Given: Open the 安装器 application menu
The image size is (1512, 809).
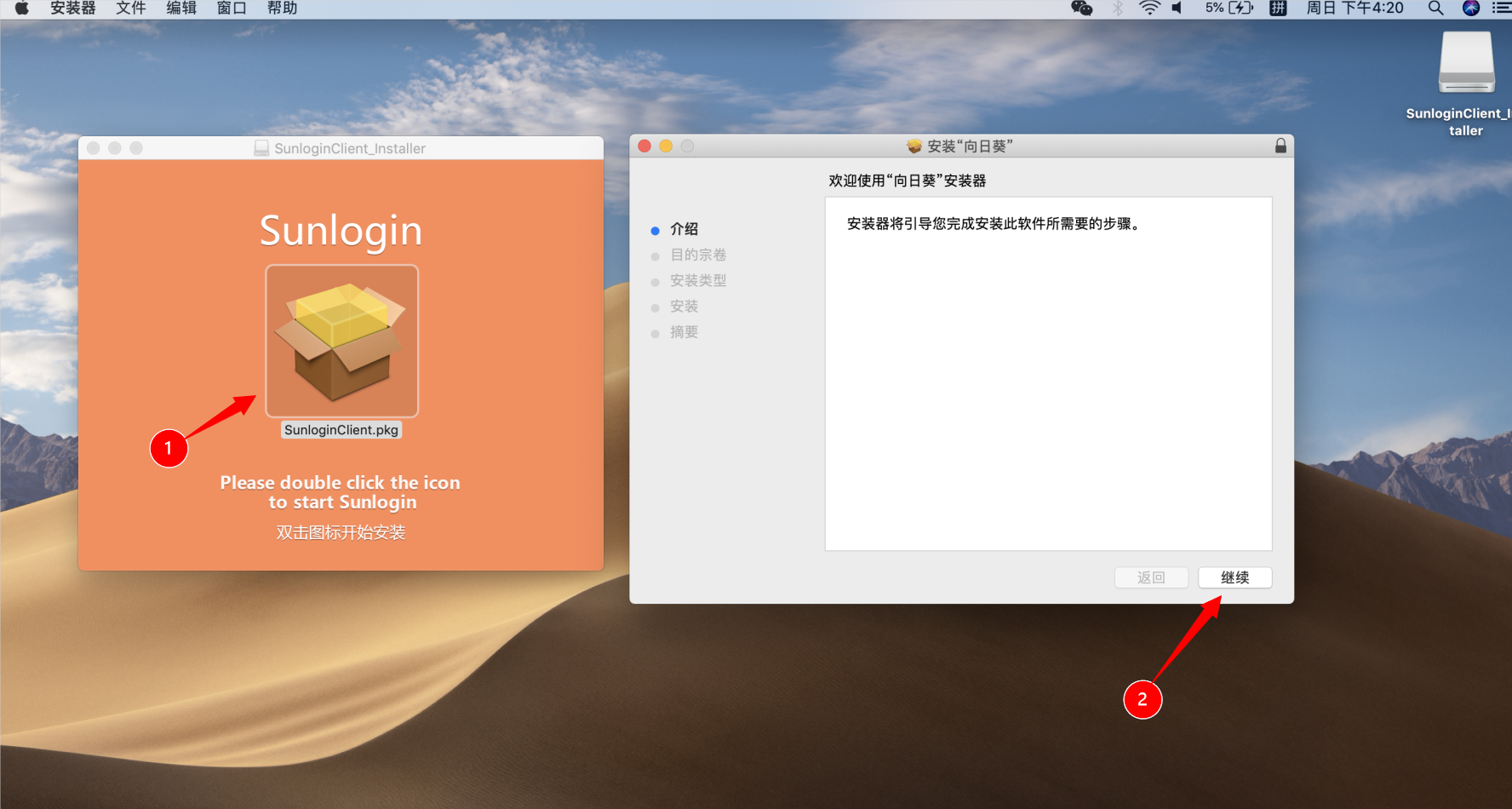Looking at the screenshot, I should click(x=73, y=8).
